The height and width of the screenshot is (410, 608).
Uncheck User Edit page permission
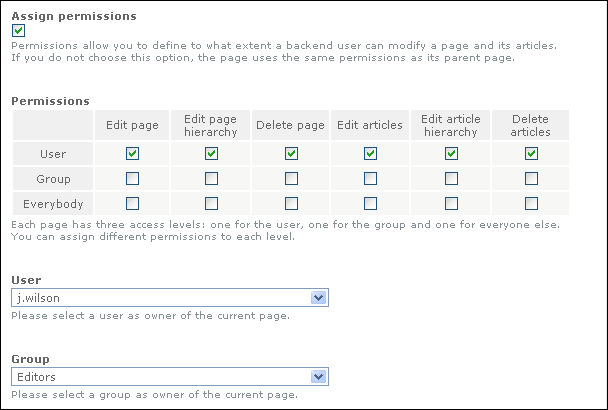(132, 153)
